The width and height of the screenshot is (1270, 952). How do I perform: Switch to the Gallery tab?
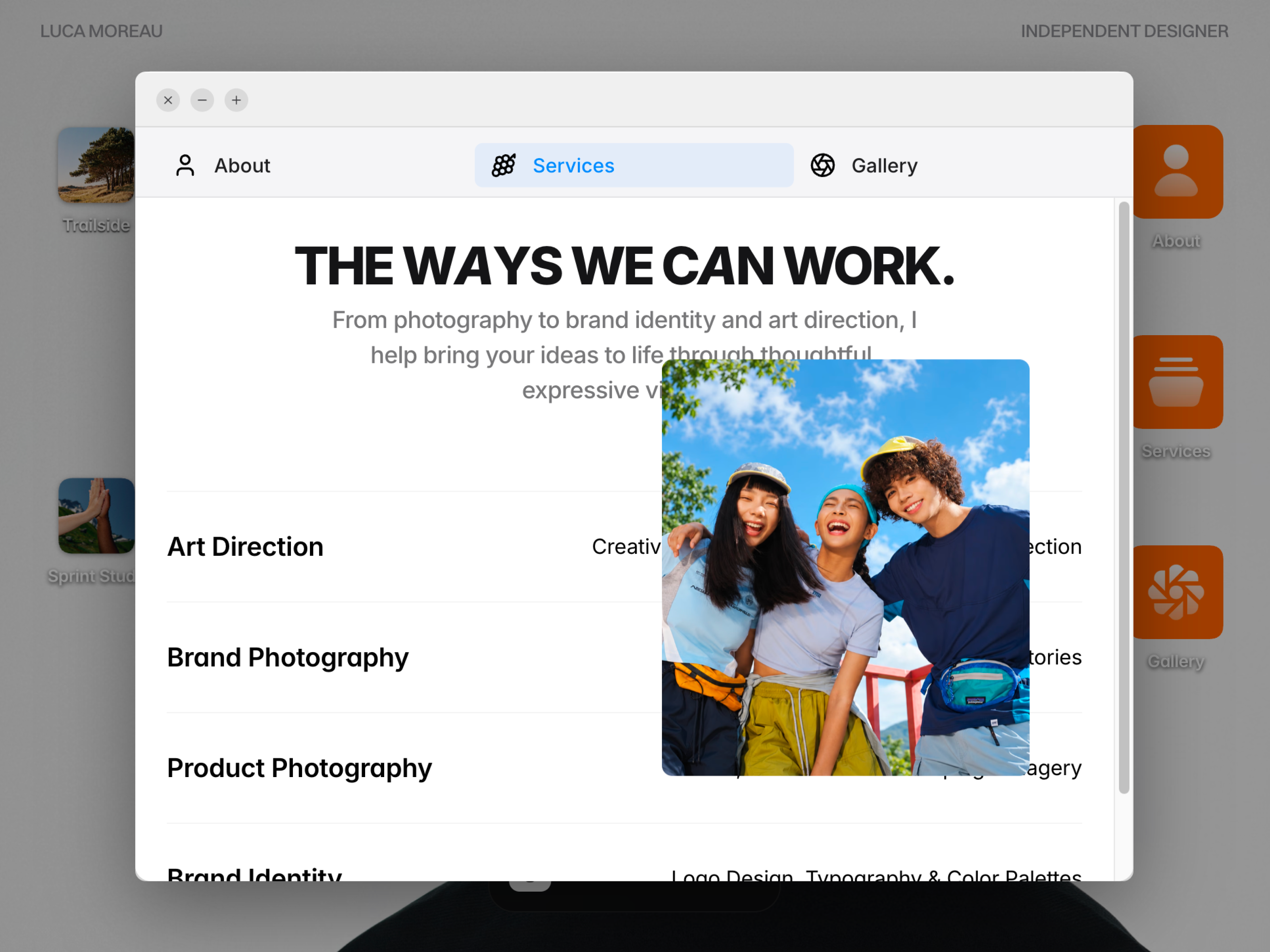[x=953, y=165]
